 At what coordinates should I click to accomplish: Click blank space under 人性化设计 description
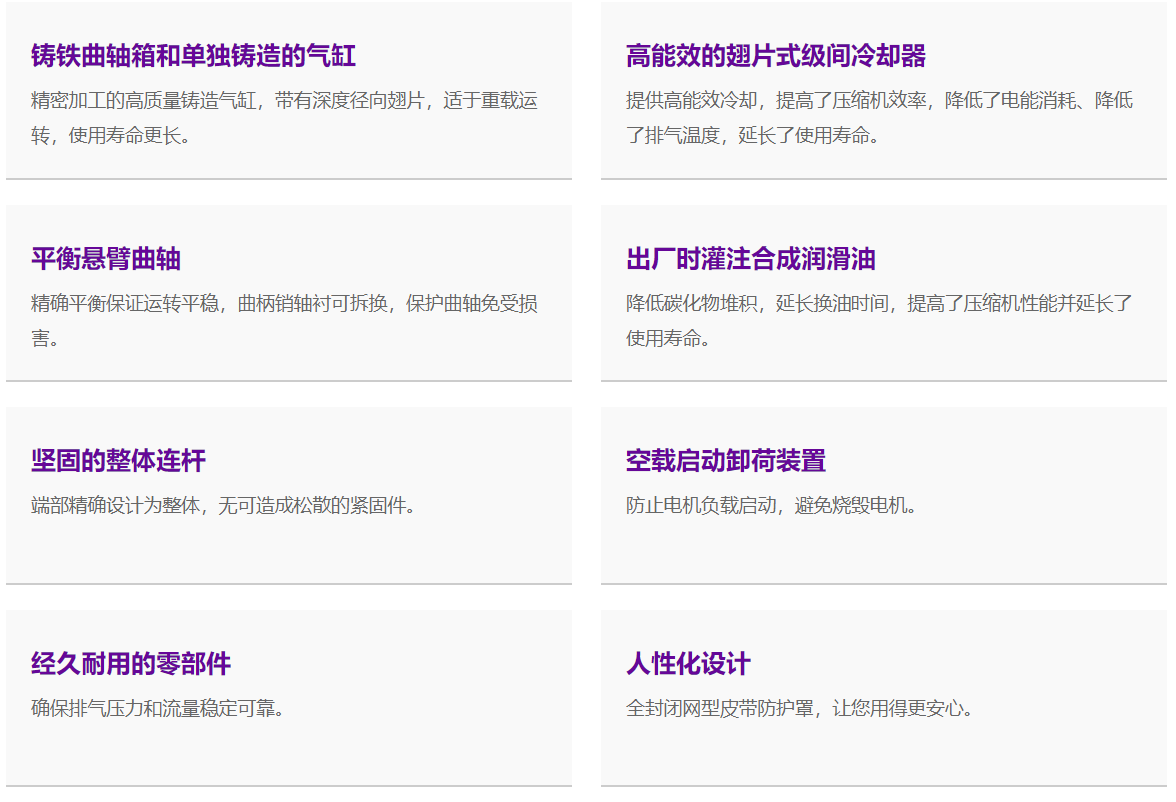point(883,752)
